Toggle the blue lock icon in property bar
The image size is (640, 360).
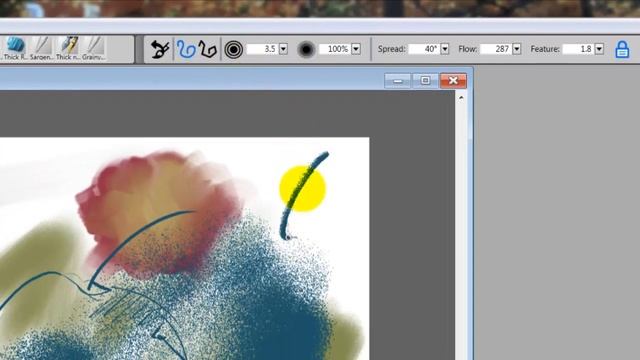pyautogui.click(x=622, y=49)
